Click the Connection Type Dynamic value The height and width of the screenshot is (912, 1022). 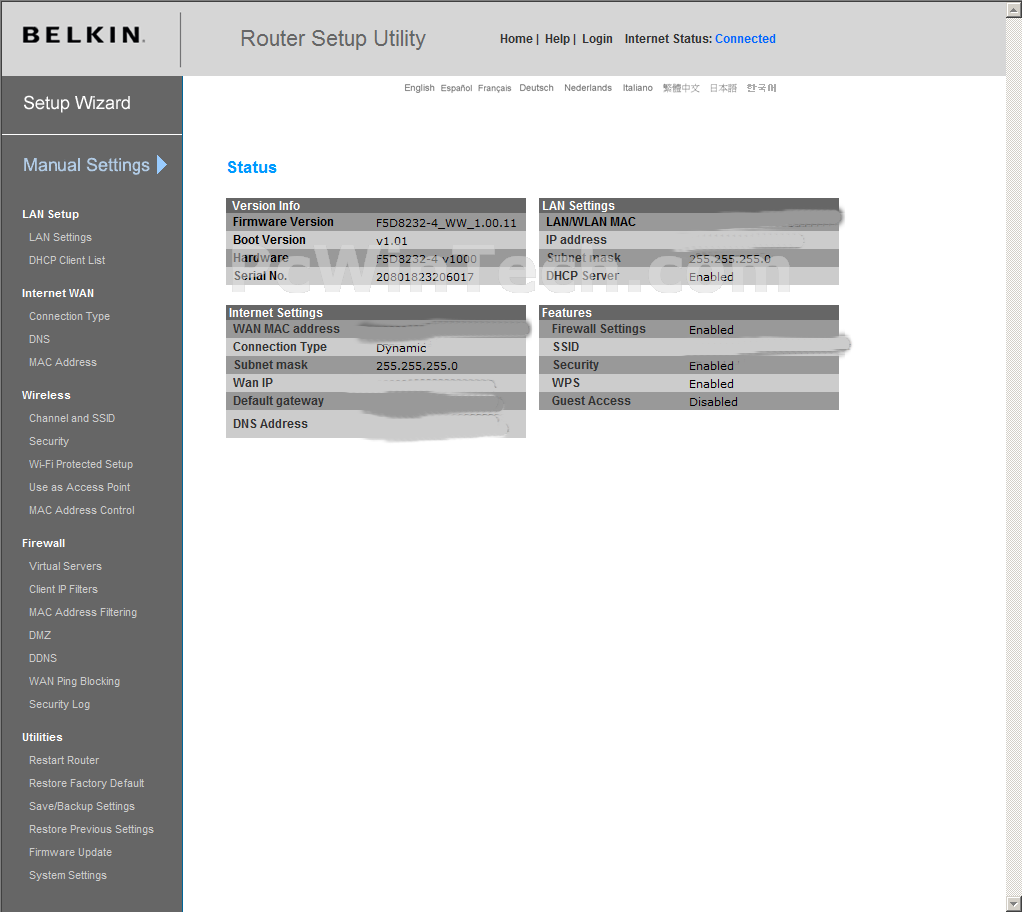pos(401,348)
